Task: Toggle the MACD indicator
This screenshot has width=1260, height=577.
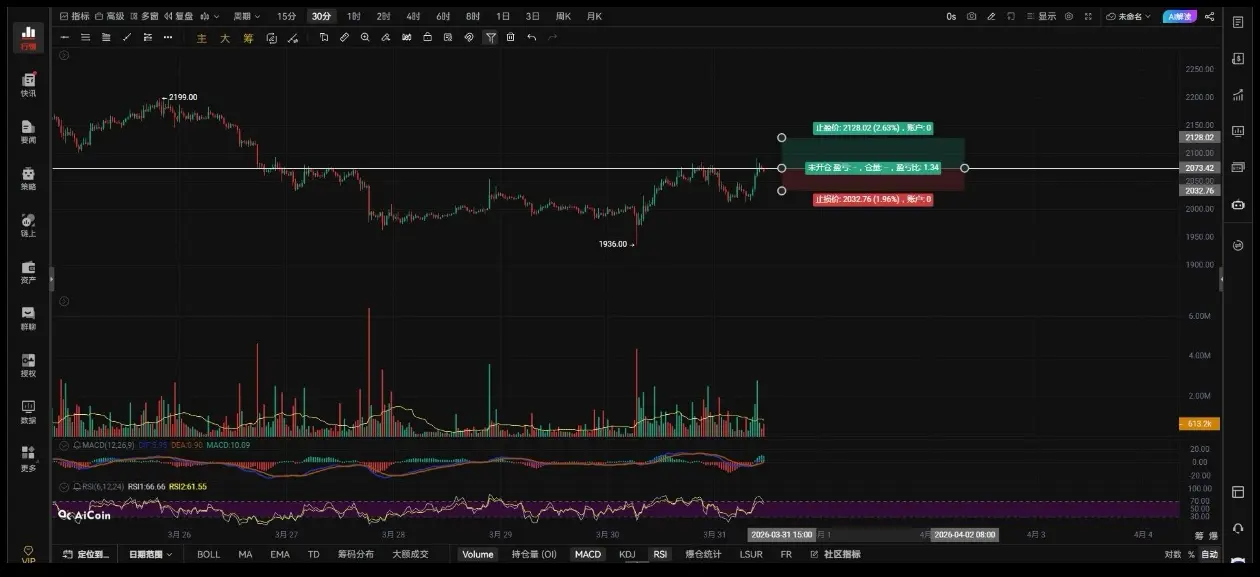Action: [588, 554]
